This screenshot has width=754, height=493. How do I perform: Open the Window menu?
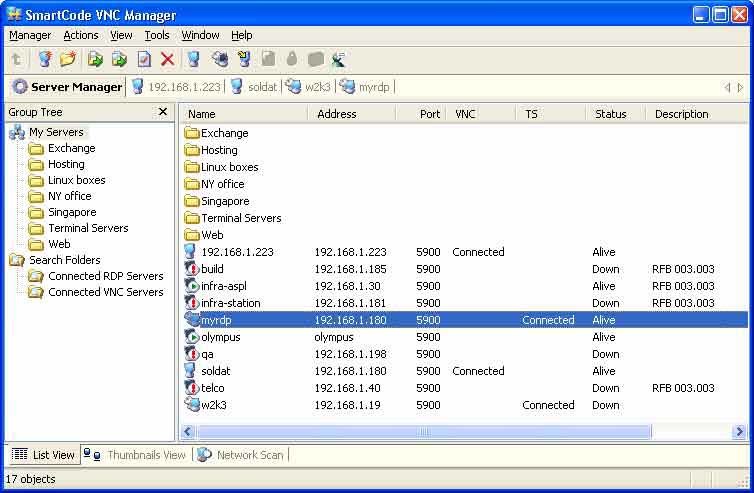pyautogui.click(x=201, y=36)
